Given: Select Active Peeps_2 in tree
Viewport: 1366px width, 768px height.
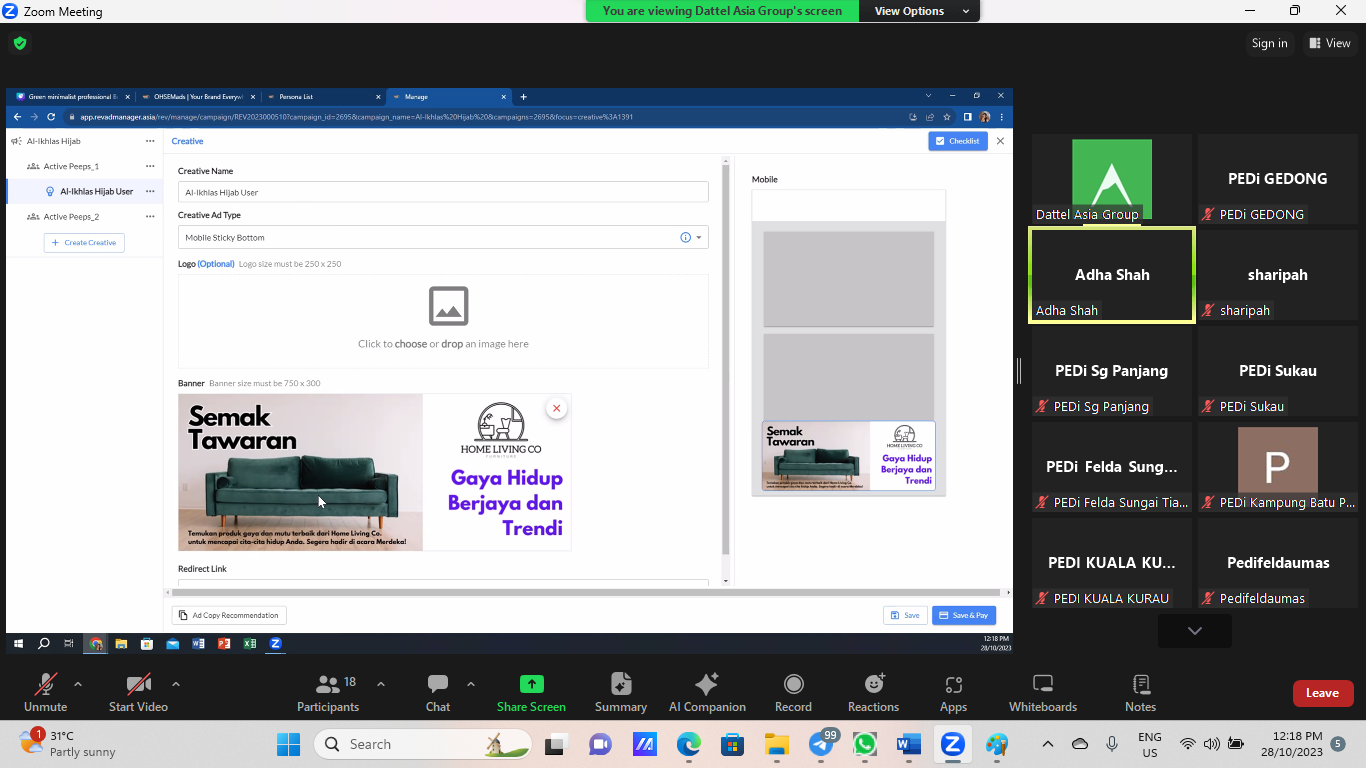Looking at the screenshot, I should 71,216.
